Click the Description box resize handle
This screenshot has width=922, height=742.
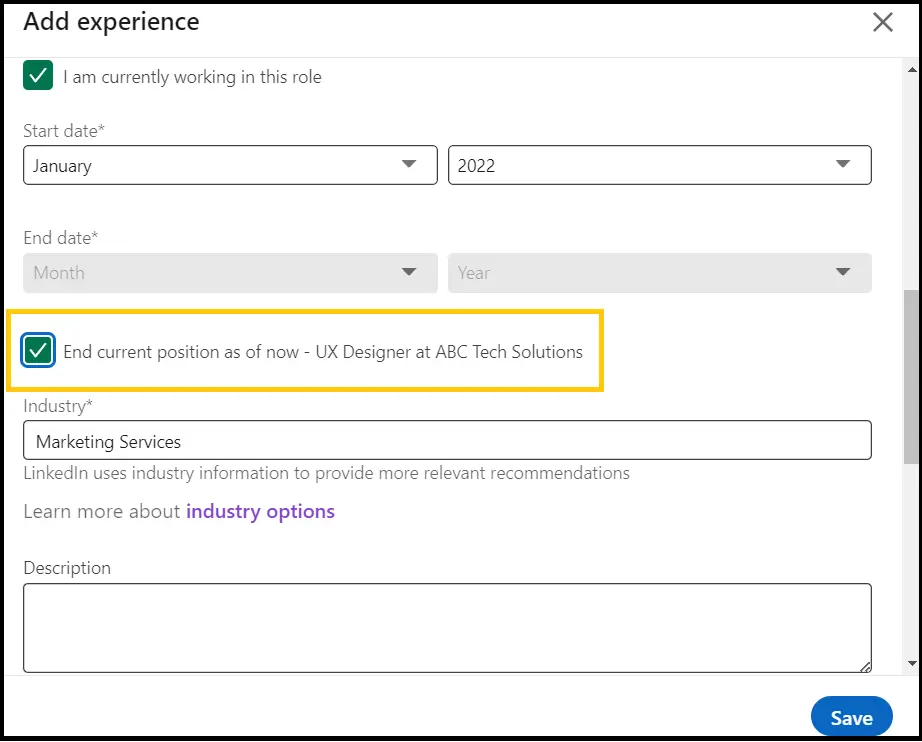pyautogui.click(x=864, y=666)
